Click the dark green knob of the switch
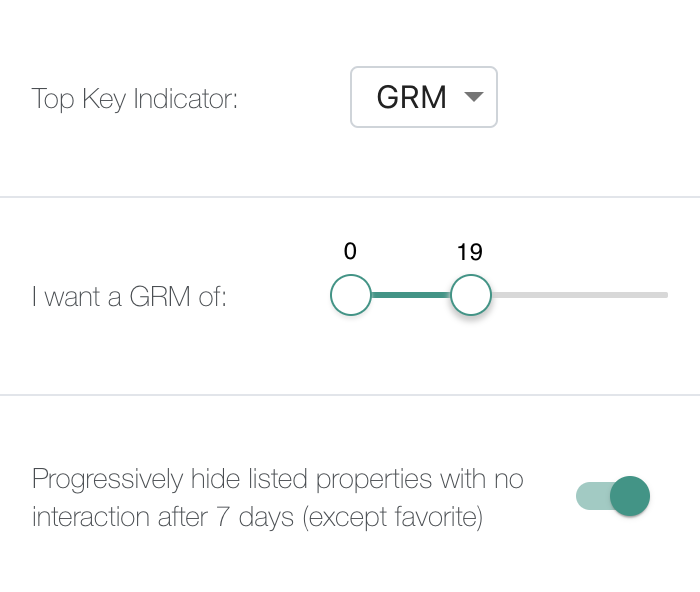This screenshot has width=700, height=592. tap(630, 496)
